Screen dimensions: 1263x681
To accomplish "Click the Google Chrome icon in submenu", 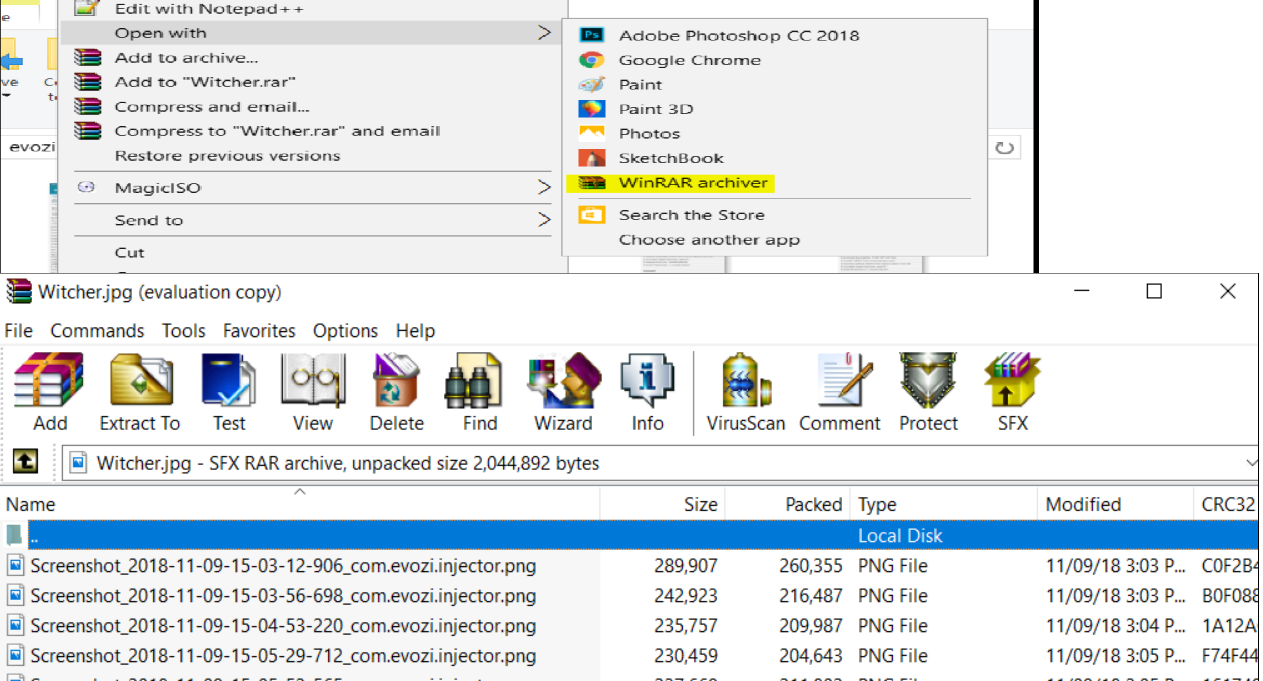I will pyautogui.click(x=592, y=60).
